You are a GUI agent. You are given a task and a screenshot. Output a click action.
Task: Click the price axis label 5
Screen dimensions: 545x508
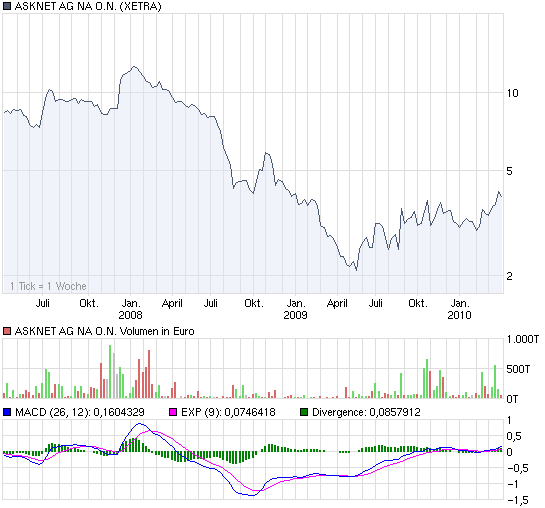pyautogui.click(x=509, y=171)
